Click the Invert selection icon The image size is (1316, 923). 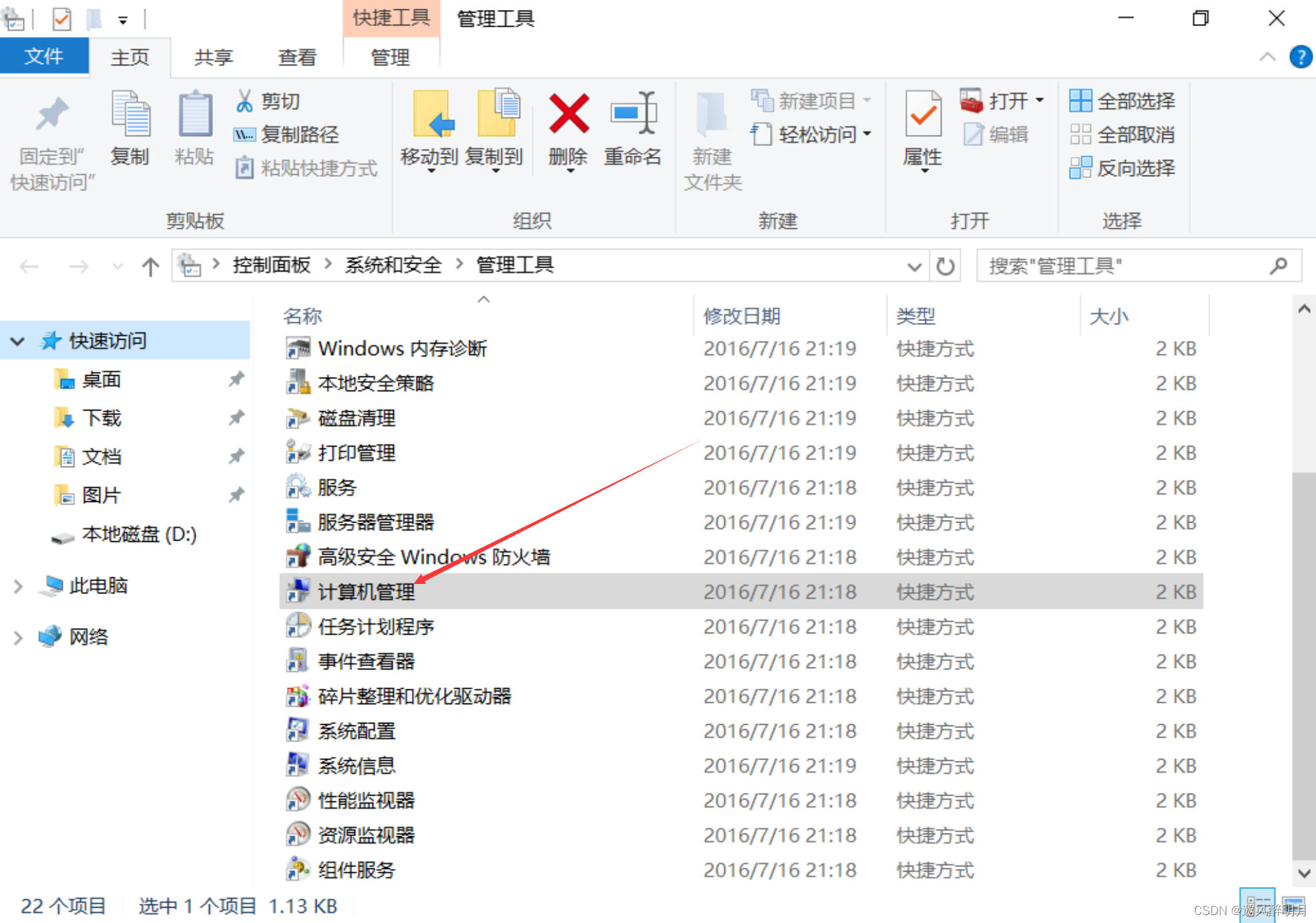click(x=1081, y=168)
